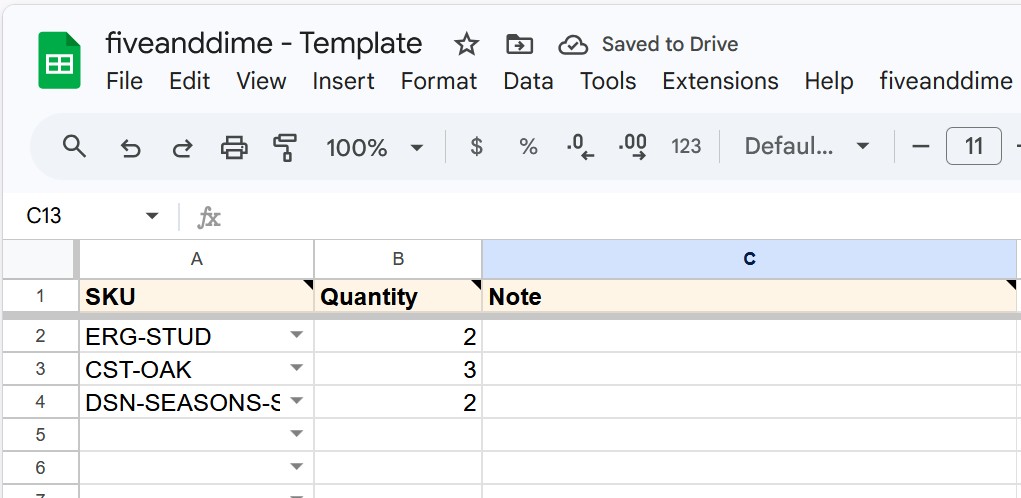
Task: Open the ERG-STUD SKU dropdown arrow
Action: (x=296, y=335)
